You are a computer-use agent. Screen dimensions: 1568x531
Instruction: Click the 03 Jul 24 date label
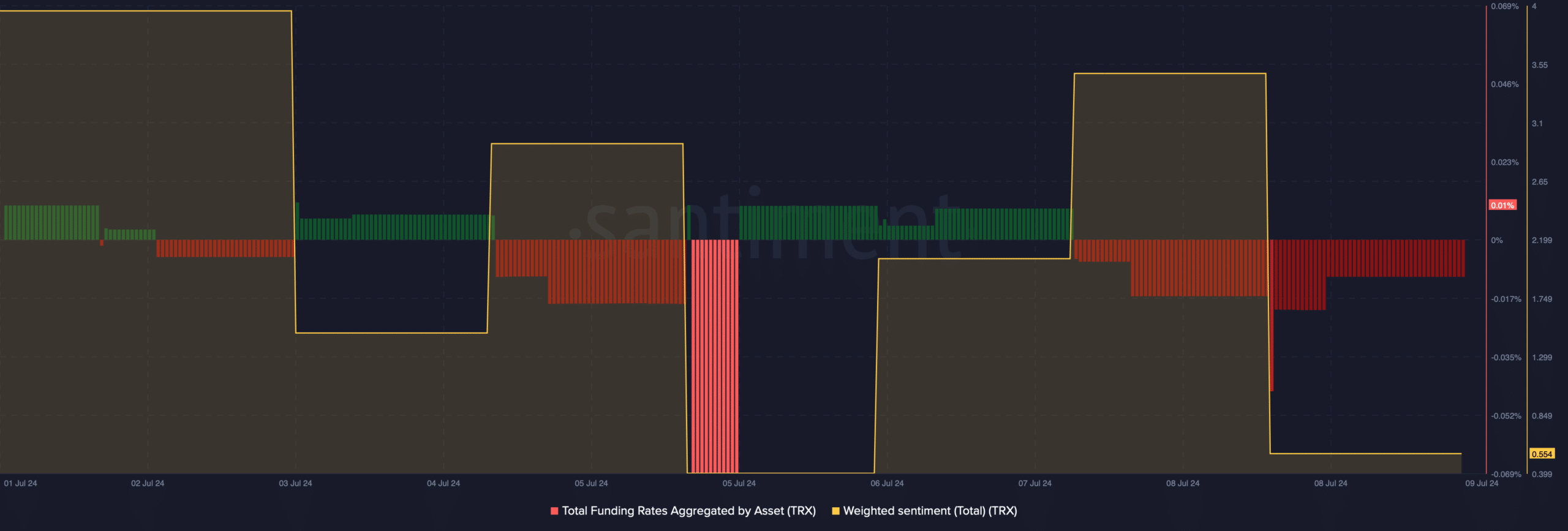(x=295, y=483)
